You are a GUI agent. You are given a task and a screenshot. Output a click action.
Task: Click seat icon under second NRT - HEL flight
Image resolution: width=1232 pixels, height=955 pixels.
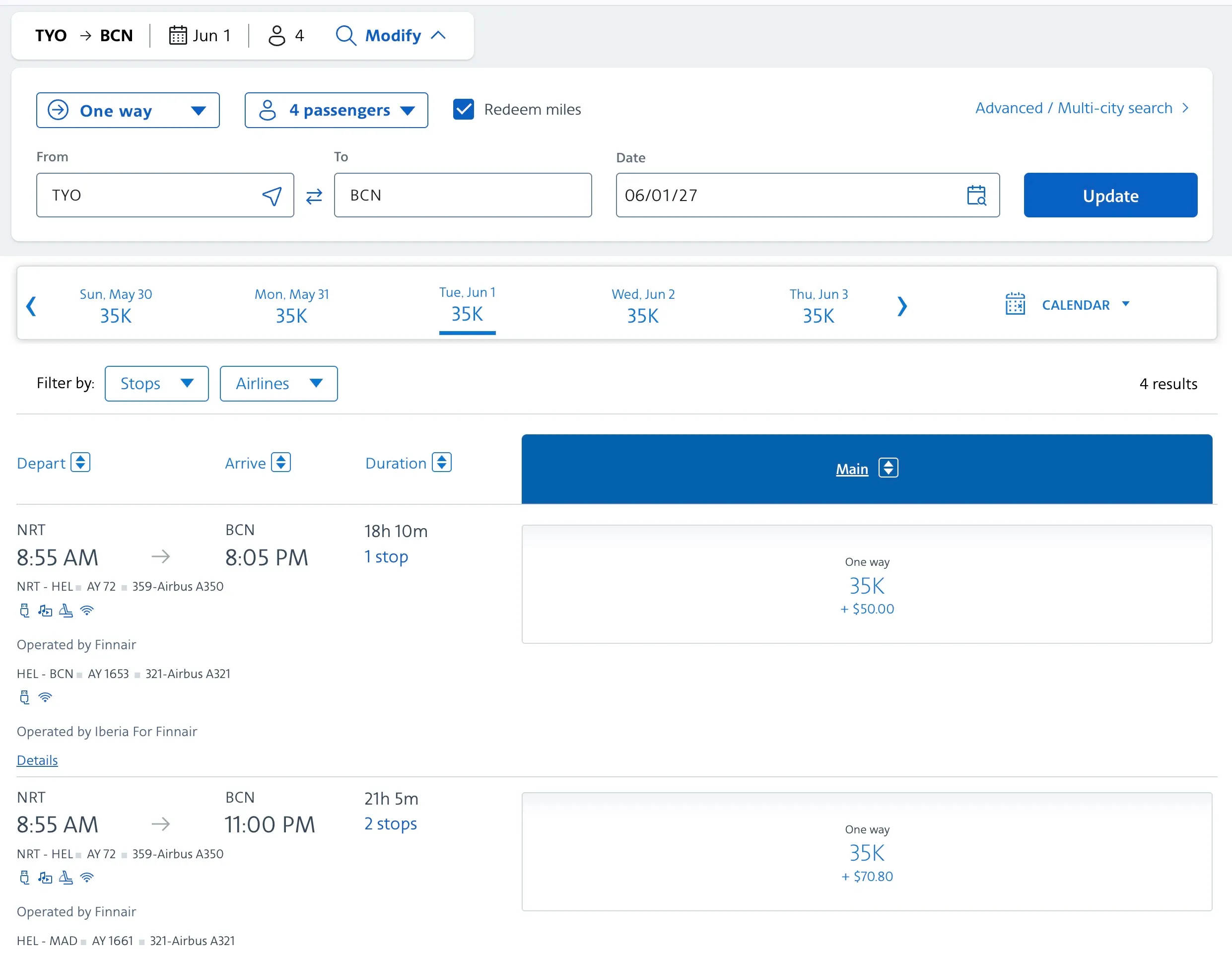coord(66,878)
